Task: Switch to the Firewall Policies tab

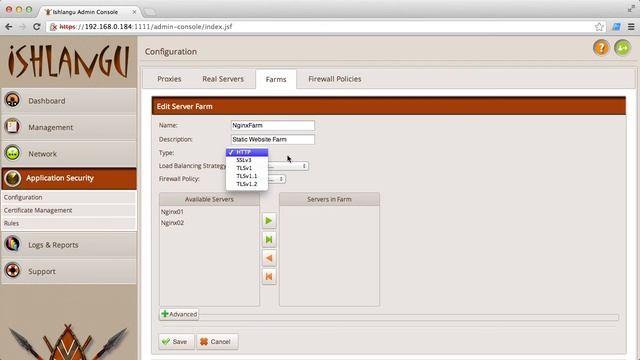Action: point(335,79)
